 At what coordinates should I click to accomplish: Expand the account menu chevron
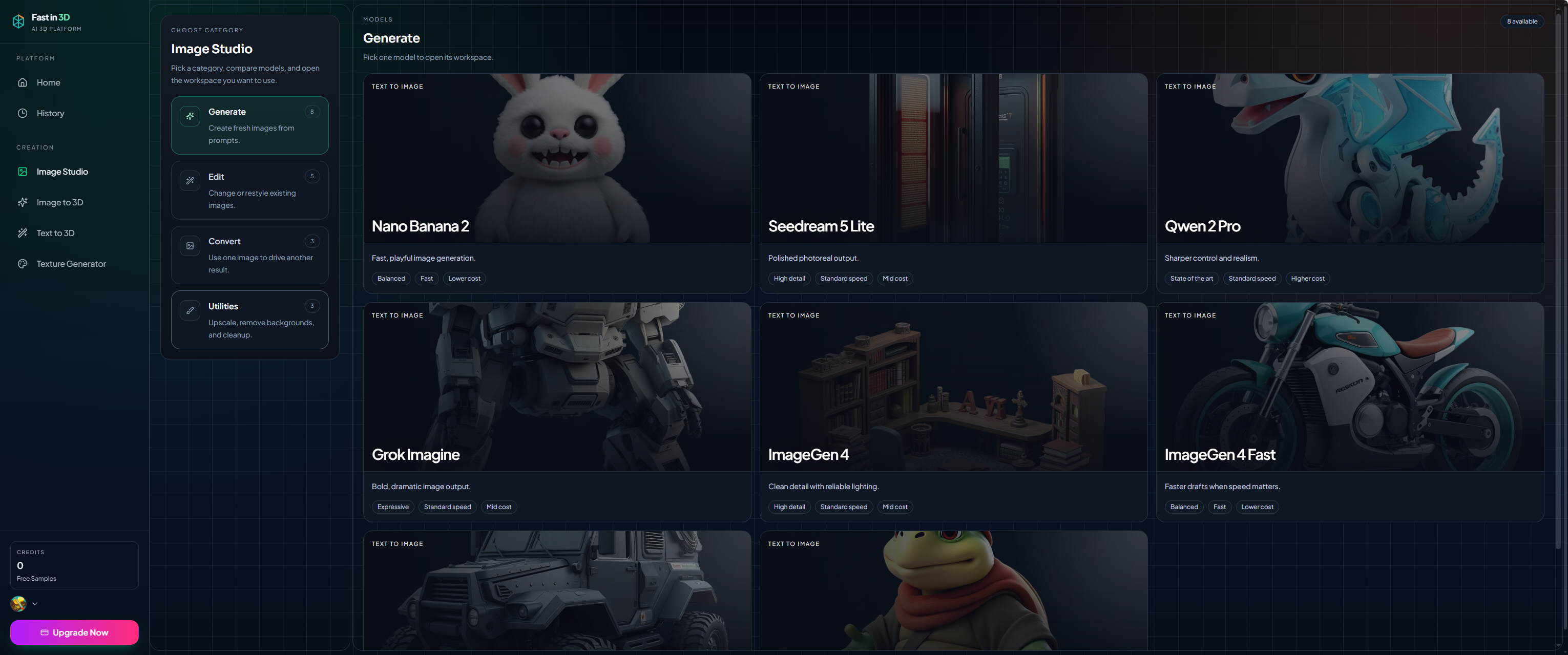(x=35, y=604)
